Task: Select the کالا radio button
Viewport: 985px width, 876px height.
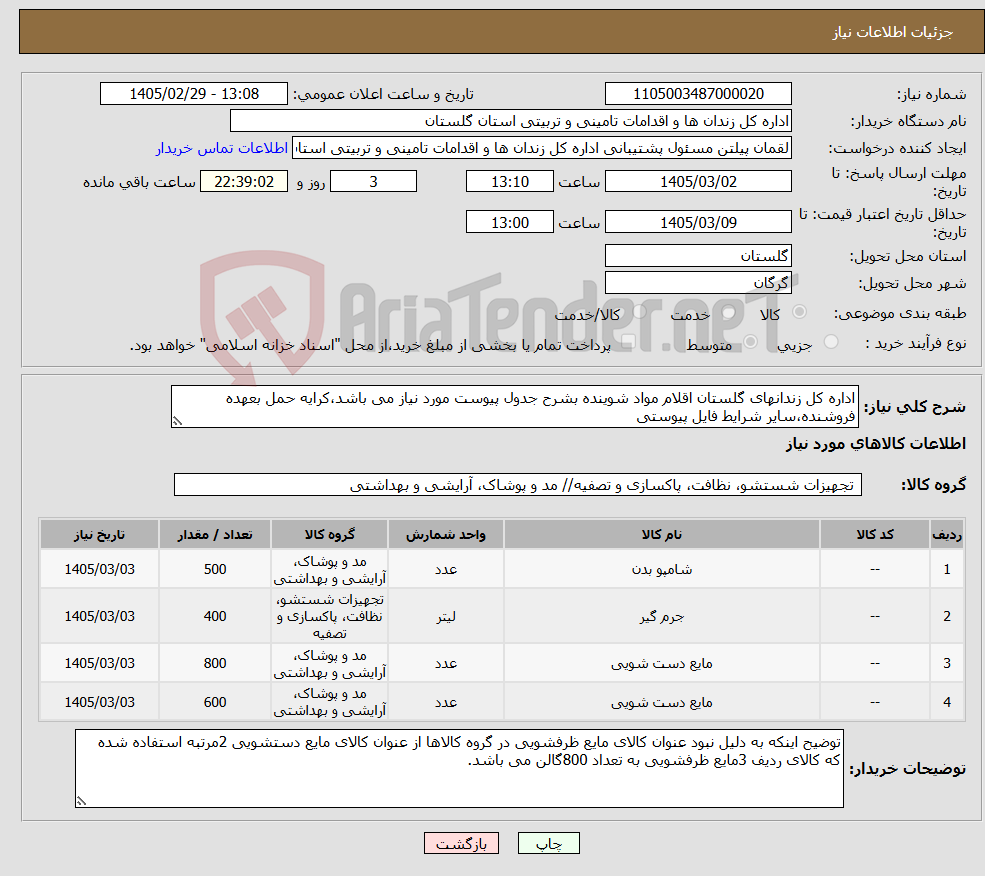Action: point(800,312)
